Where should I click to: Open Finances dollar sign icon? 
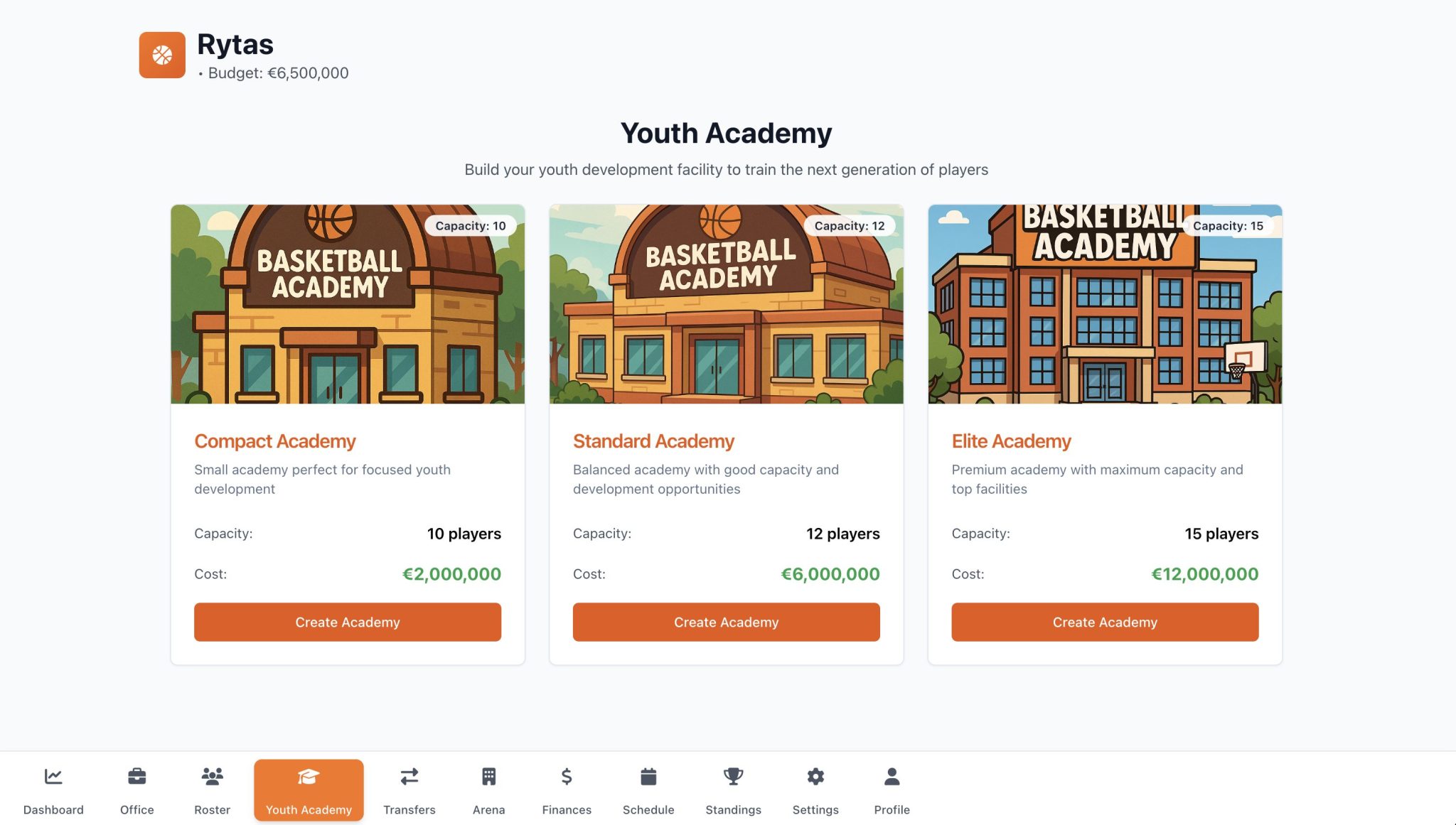[x=566, y=777]
